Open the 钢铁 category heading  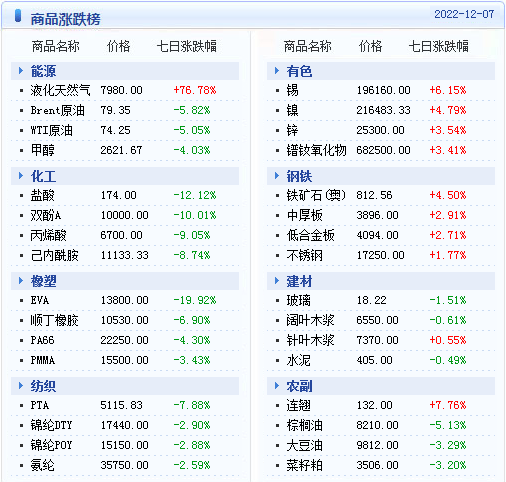click(x=299, y=176)
